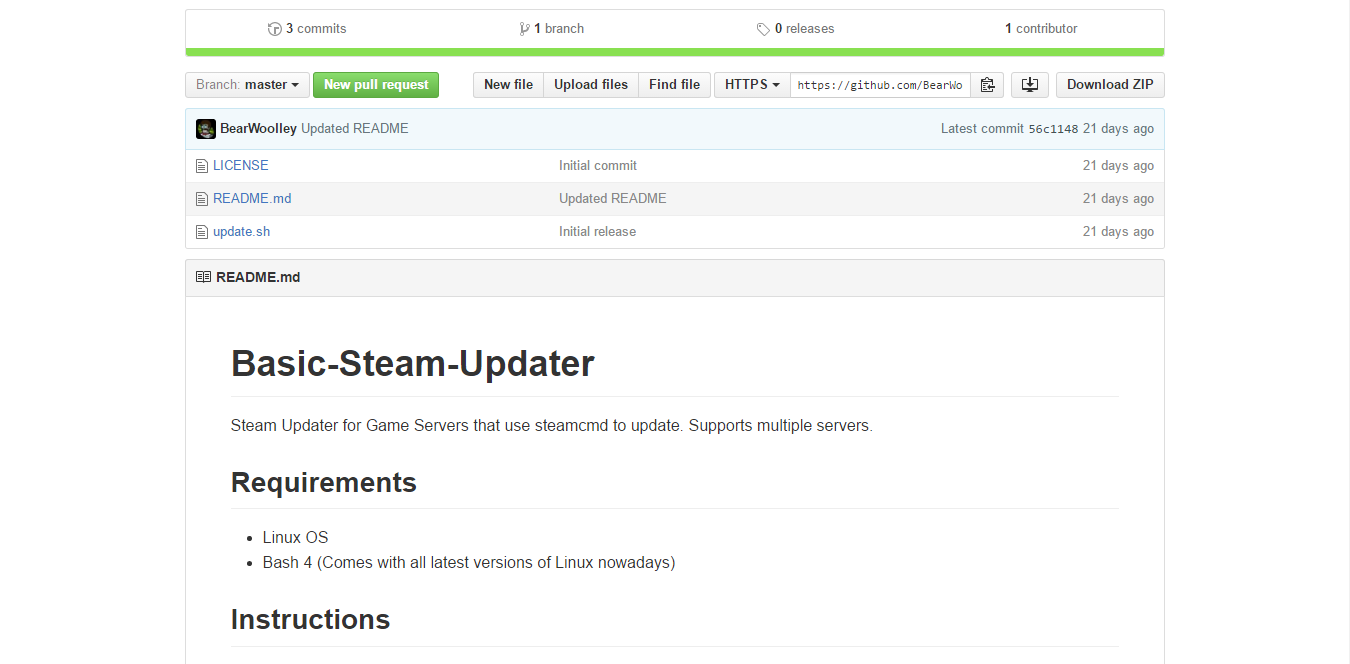Open the Branch master selector
Viewport: 1350px width, 664px height.
click(246, 85)
